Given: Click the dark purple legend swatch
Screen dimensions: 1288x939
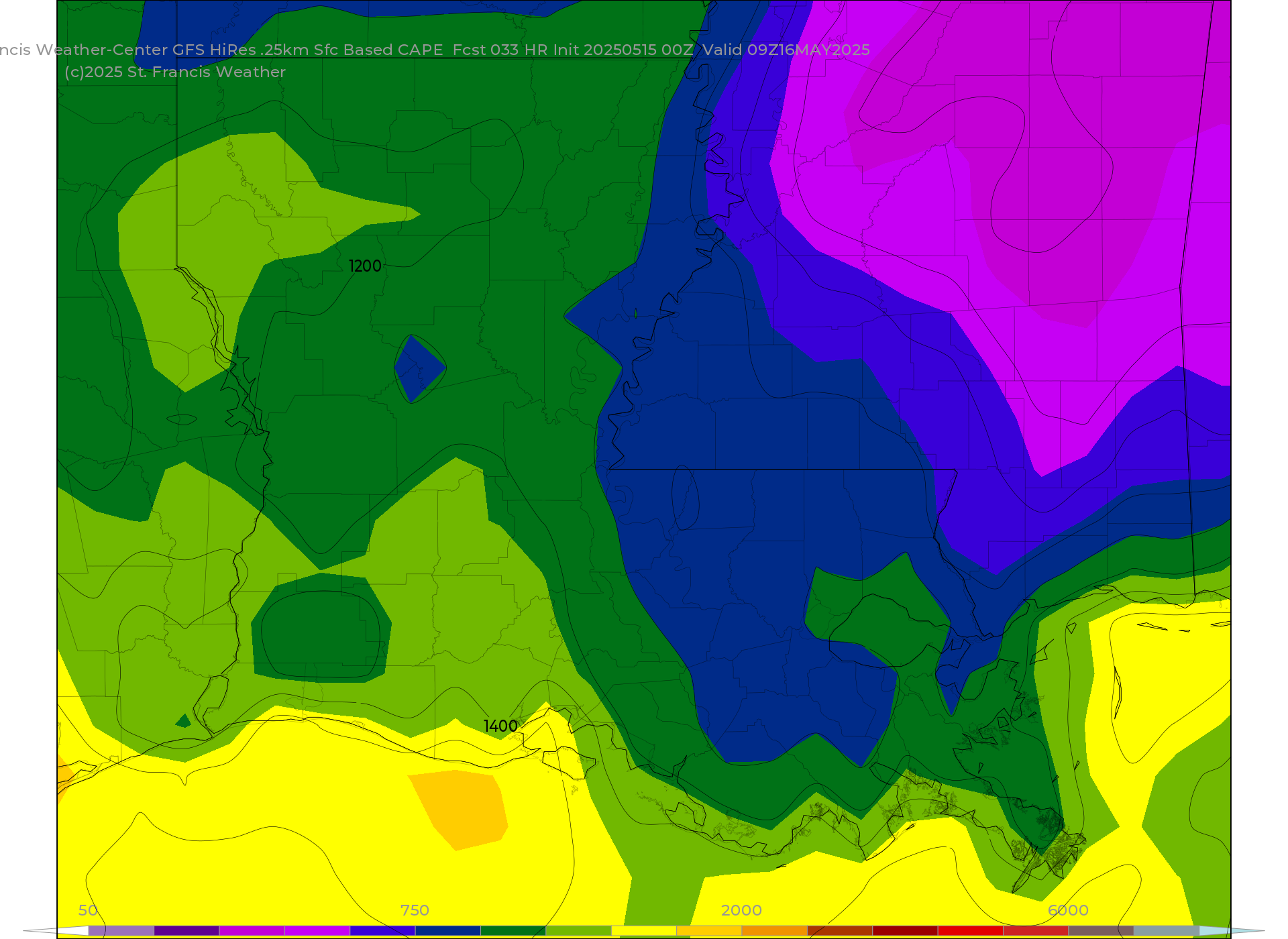Looking at the screenshot, I should coord(186,931).
